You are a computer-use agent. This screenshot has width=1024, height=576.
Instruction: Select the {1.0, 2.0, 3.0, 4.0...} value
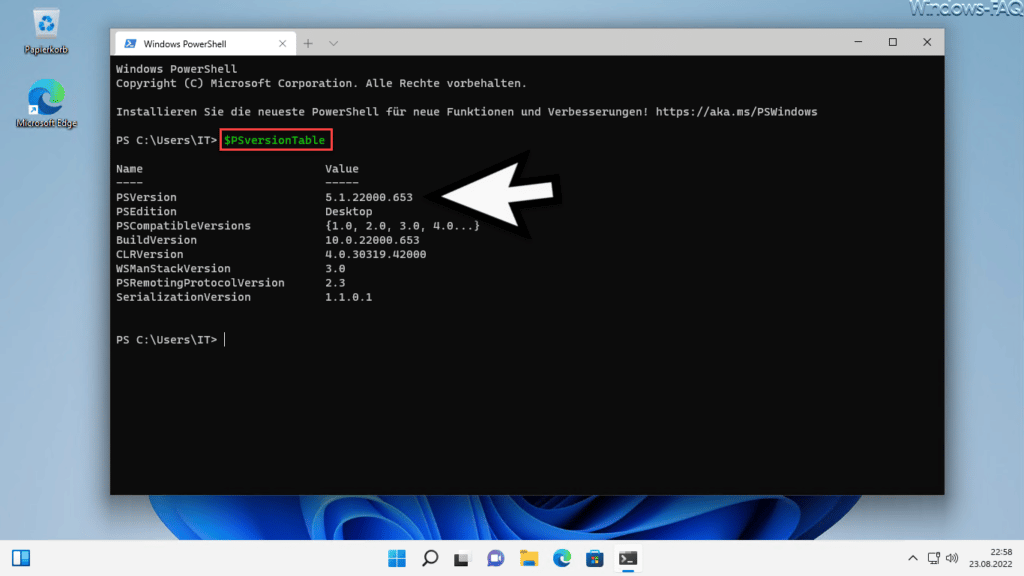[x=402, y=226]
